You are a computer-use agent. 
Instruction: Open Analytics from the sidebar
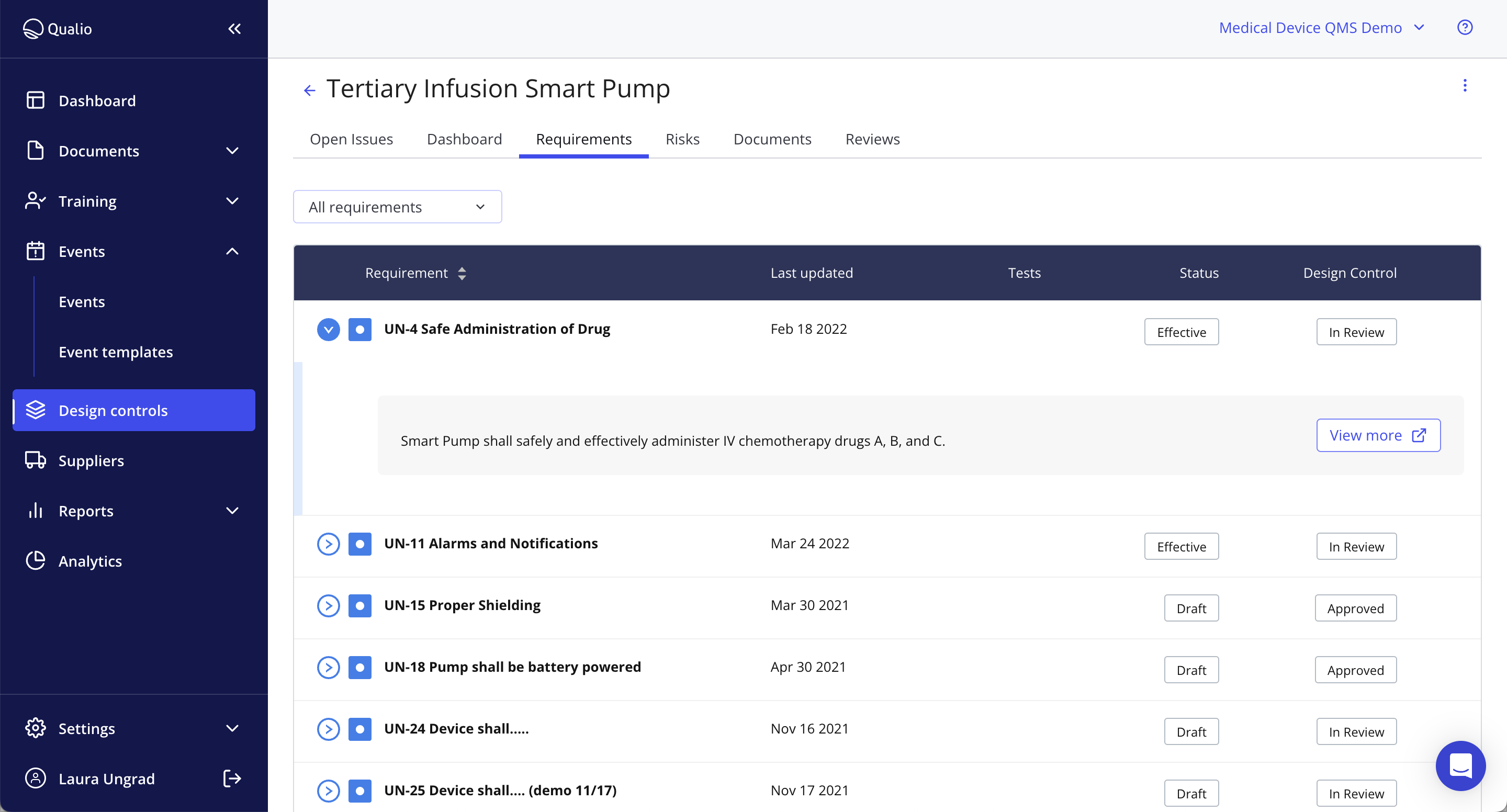pyautogui.click(x=90, y=560)
